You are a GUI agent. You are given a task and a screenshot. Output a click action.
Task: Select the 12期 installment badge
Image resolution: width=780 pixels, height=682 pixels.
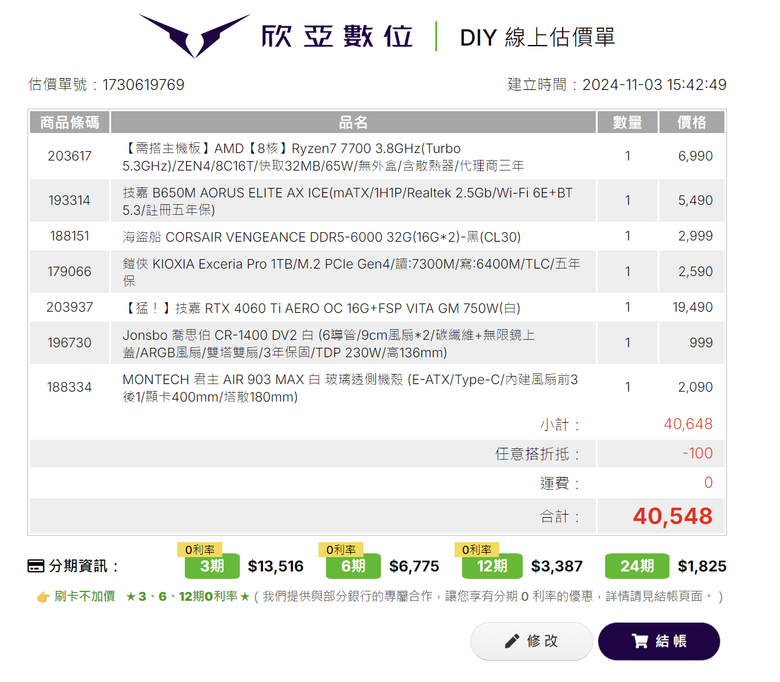(x=492, y=566)
